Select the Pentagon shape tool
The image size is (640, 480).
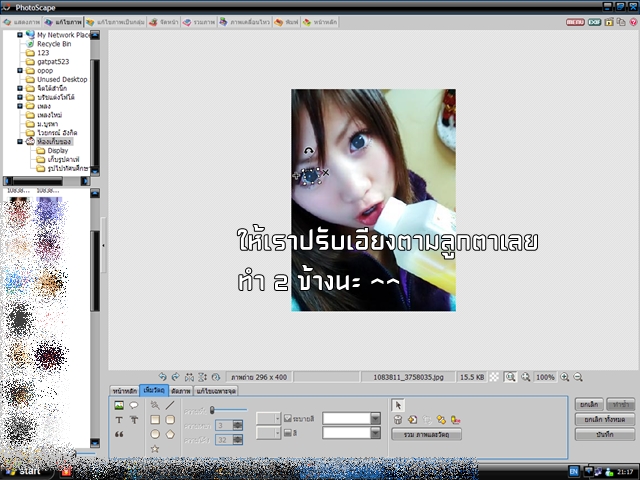click(170, 434)
